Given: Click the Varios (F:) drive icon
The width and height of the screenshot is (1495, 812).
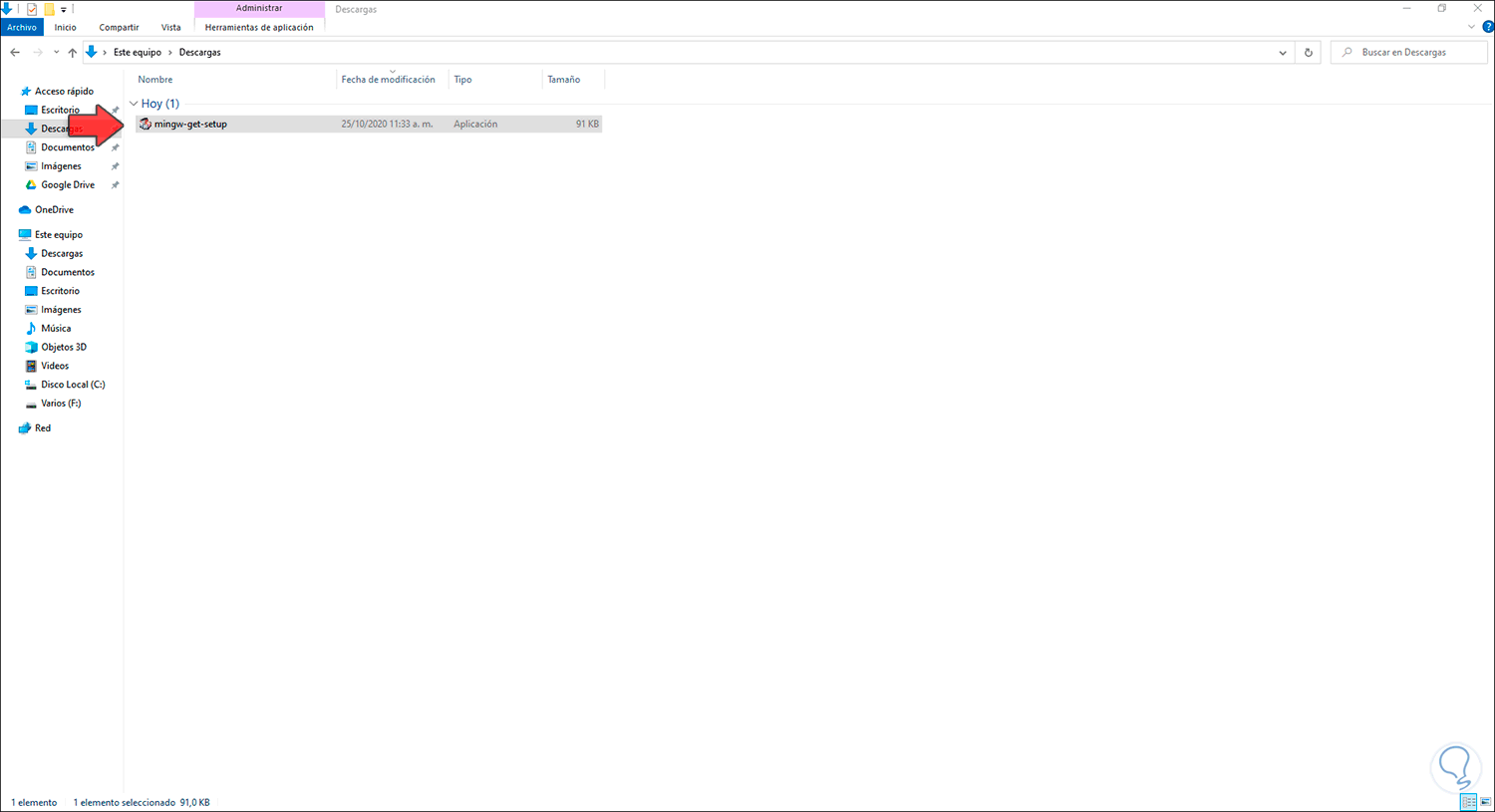Looking at the screenshot, I should tap(31, 404).
